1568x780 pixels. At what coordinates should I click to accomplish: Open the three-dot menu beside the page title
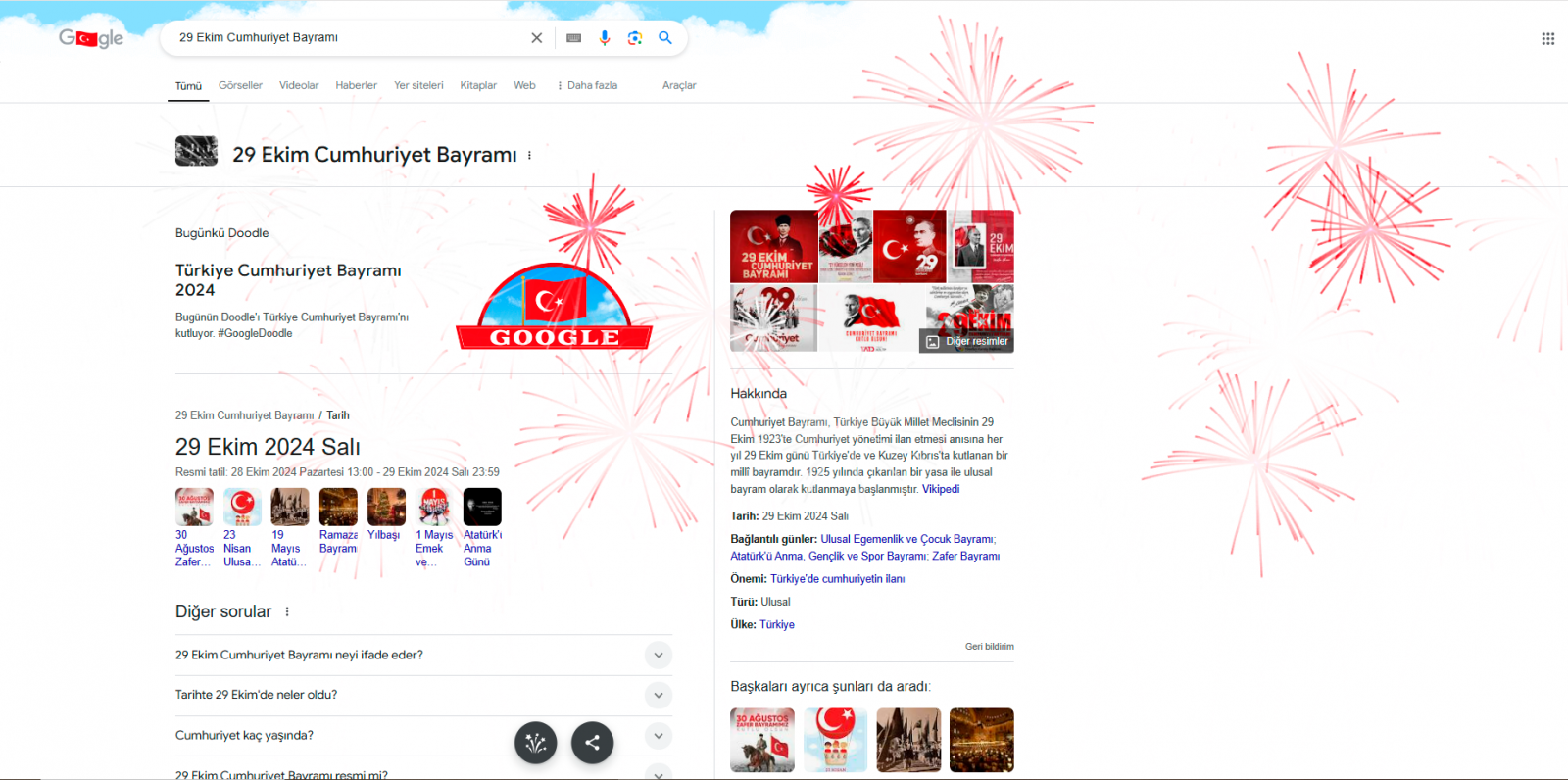click(x=530, y=156)
